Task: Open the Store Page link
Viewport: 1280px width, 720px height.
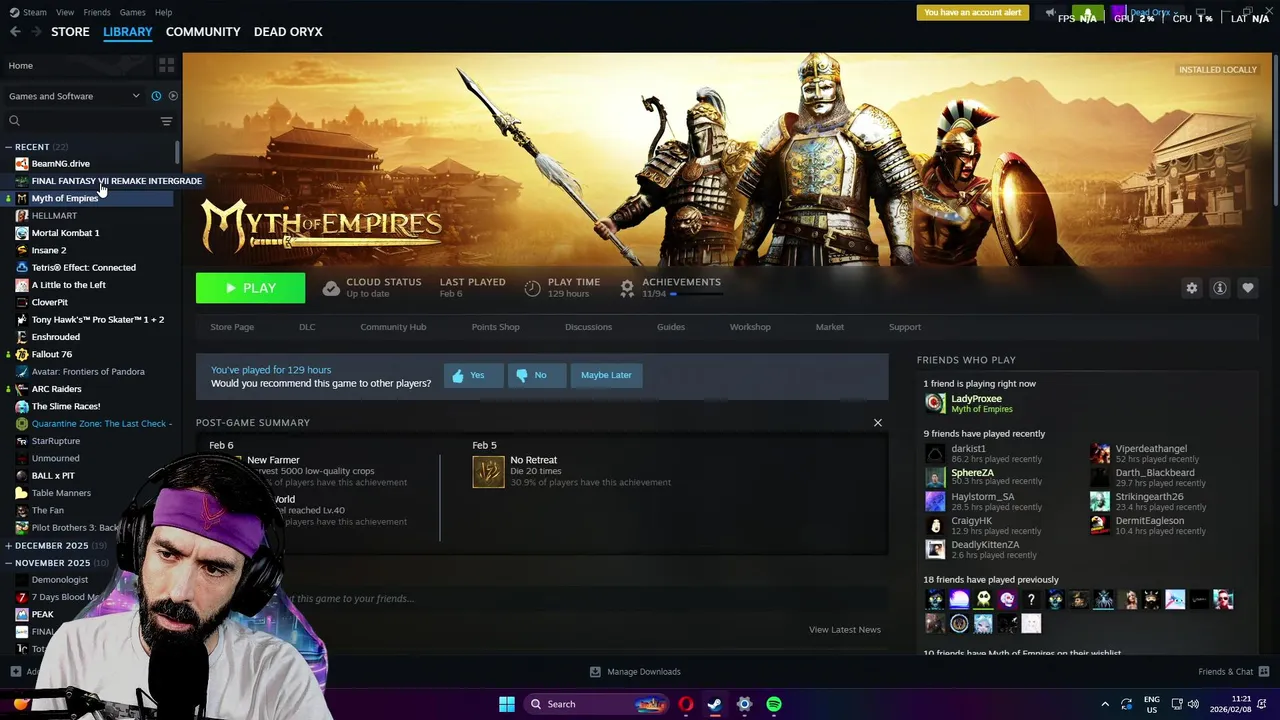Action: coord(232,327)
